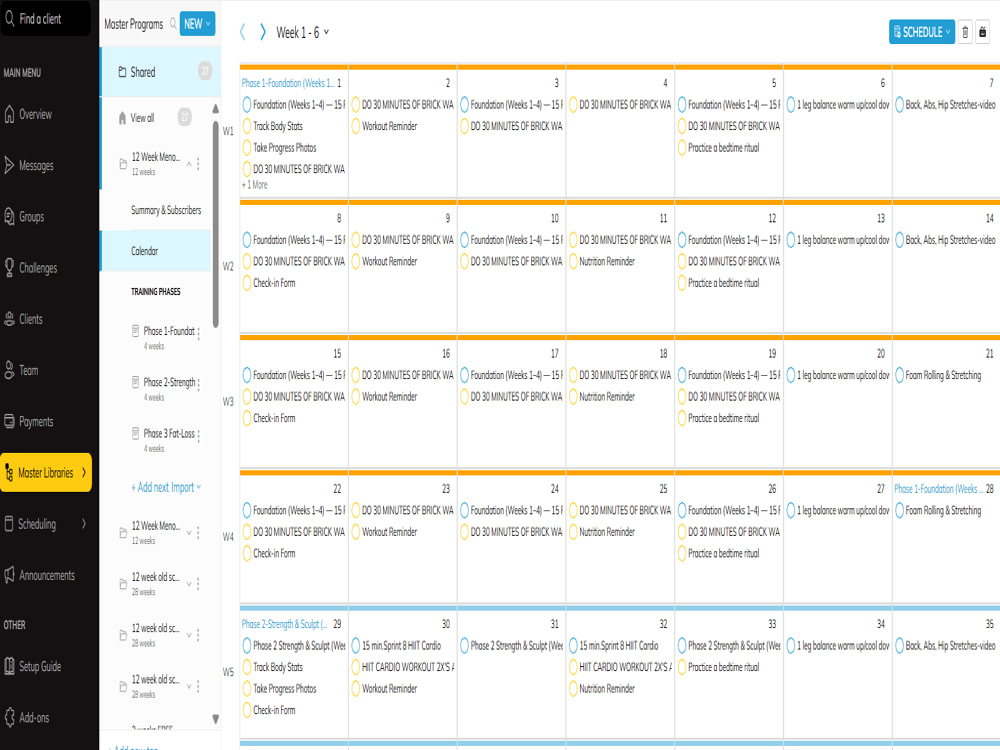The image size is (1000, 750).
Task: Mark Check-in Form circle on day 8
Action: 247,283
